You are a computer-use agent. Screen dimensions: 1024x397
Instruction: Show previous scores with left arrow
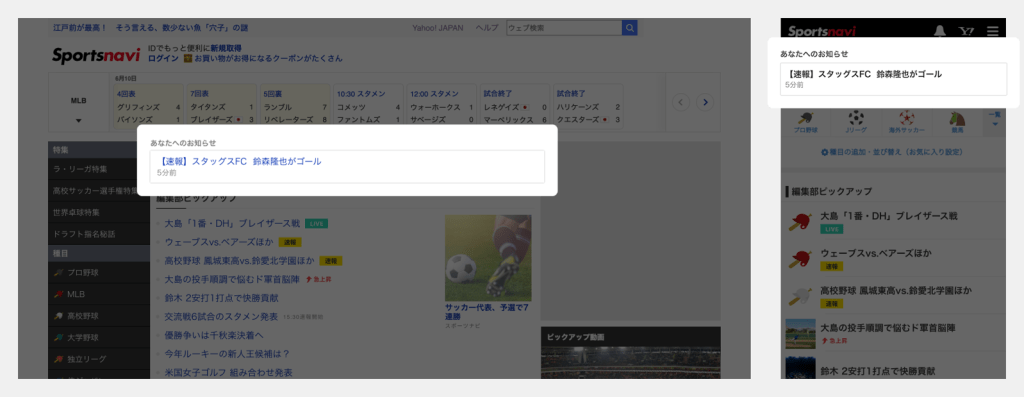681,102
